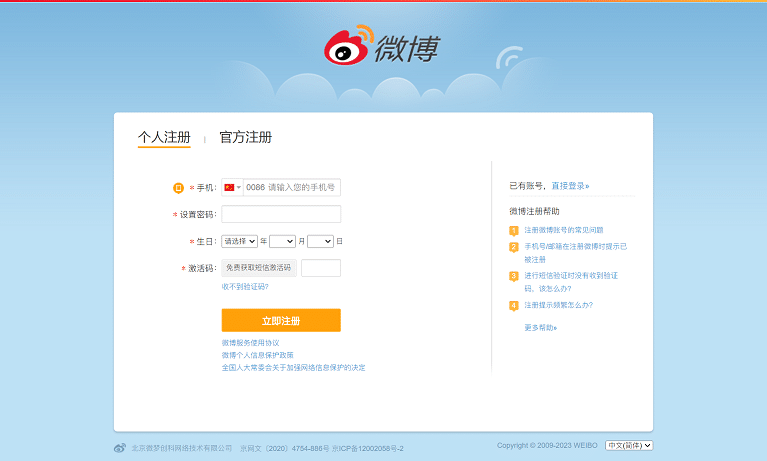The width and height of the screenshot is (767, 461).
Task: Click the number 3 help badge icon
Action: point(514,275)
